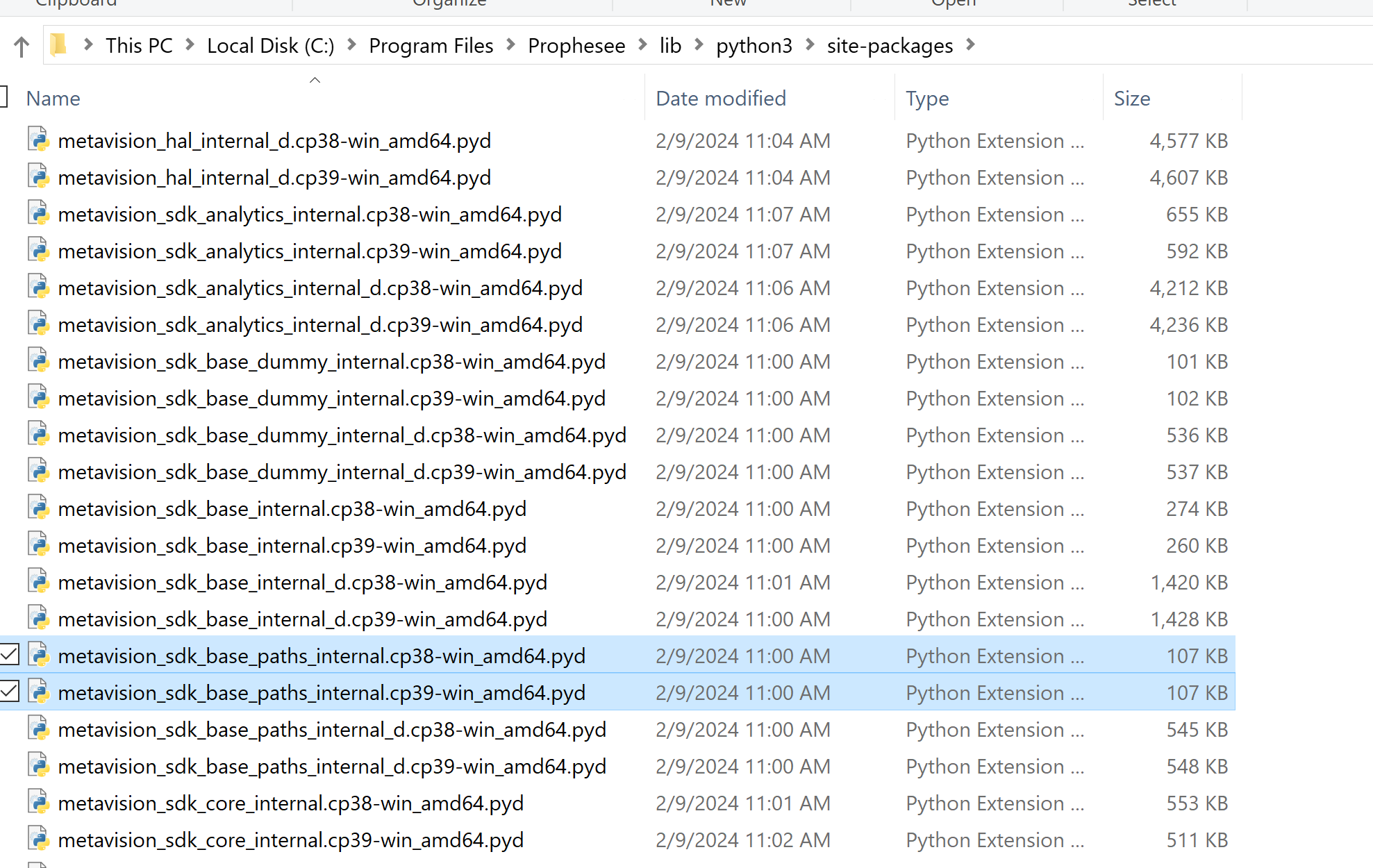Select metavision_sdk_base_dummy_internal.cp39-win_amd64.pyd file name
Image resolution: width=1373 pixels, height=868 pixels.
[332, 399]
